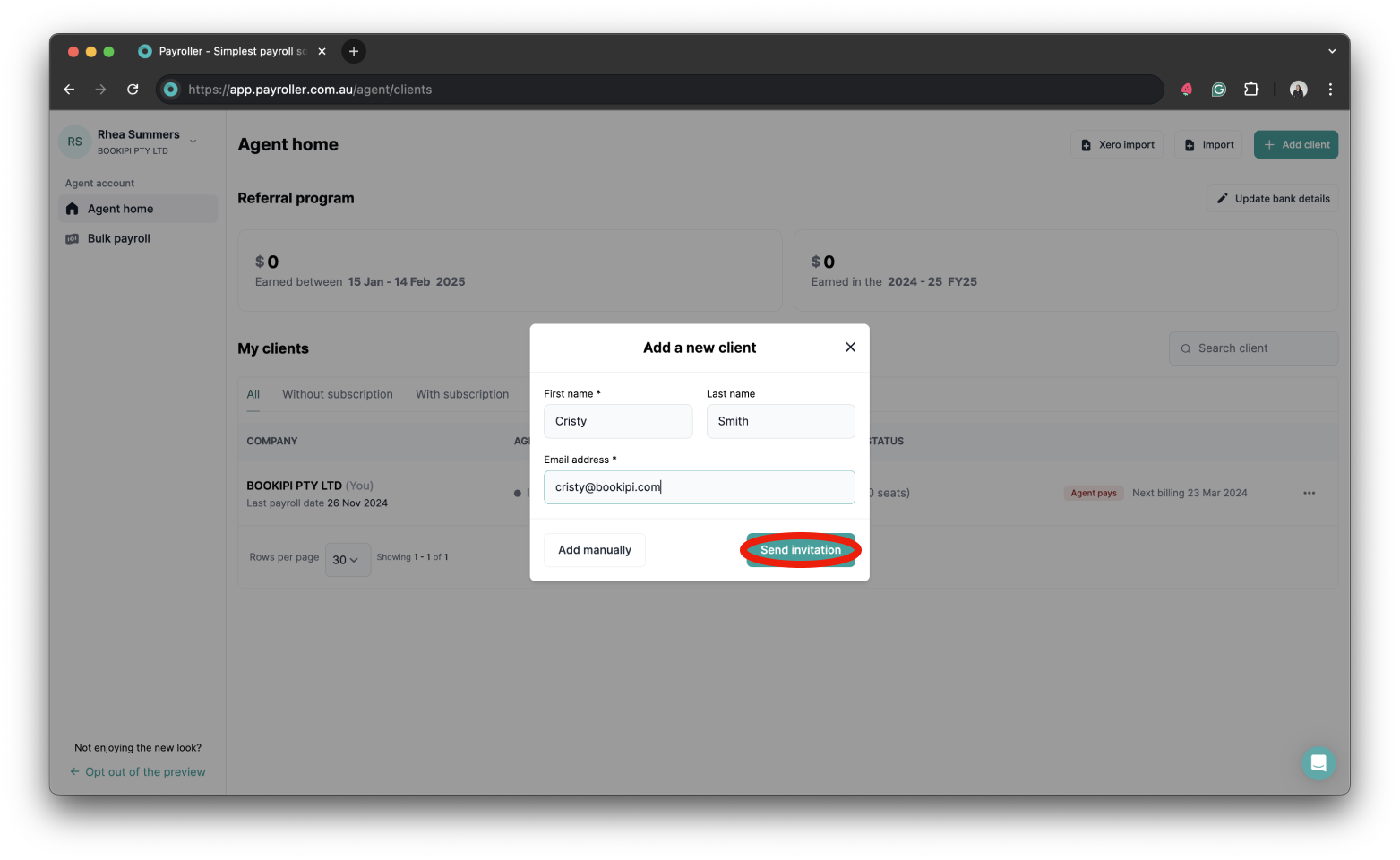1400x860 pixels.
Task: Click Send invitation
Action: (799, 549)
